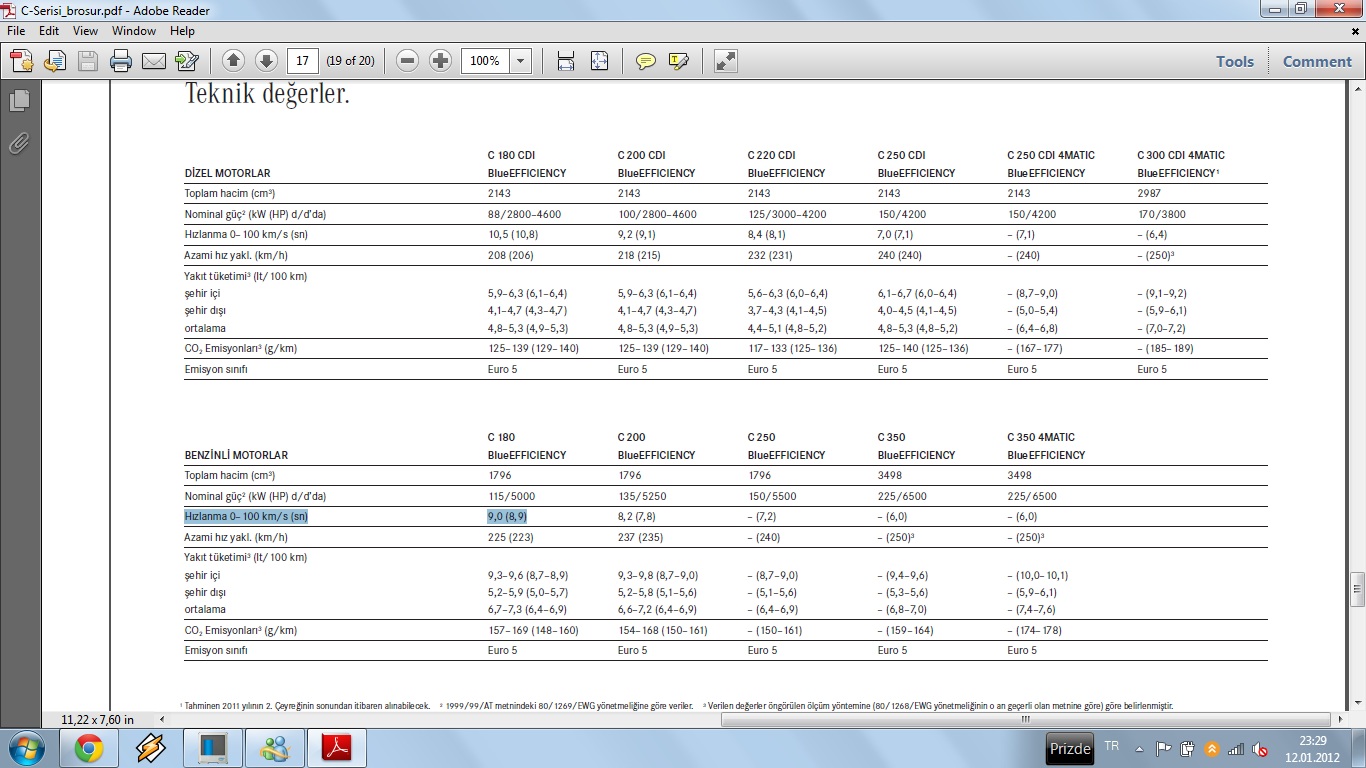The height and width of the screenshot is (768, 1366).
Task: Open the Help menu
Action: 182,31
